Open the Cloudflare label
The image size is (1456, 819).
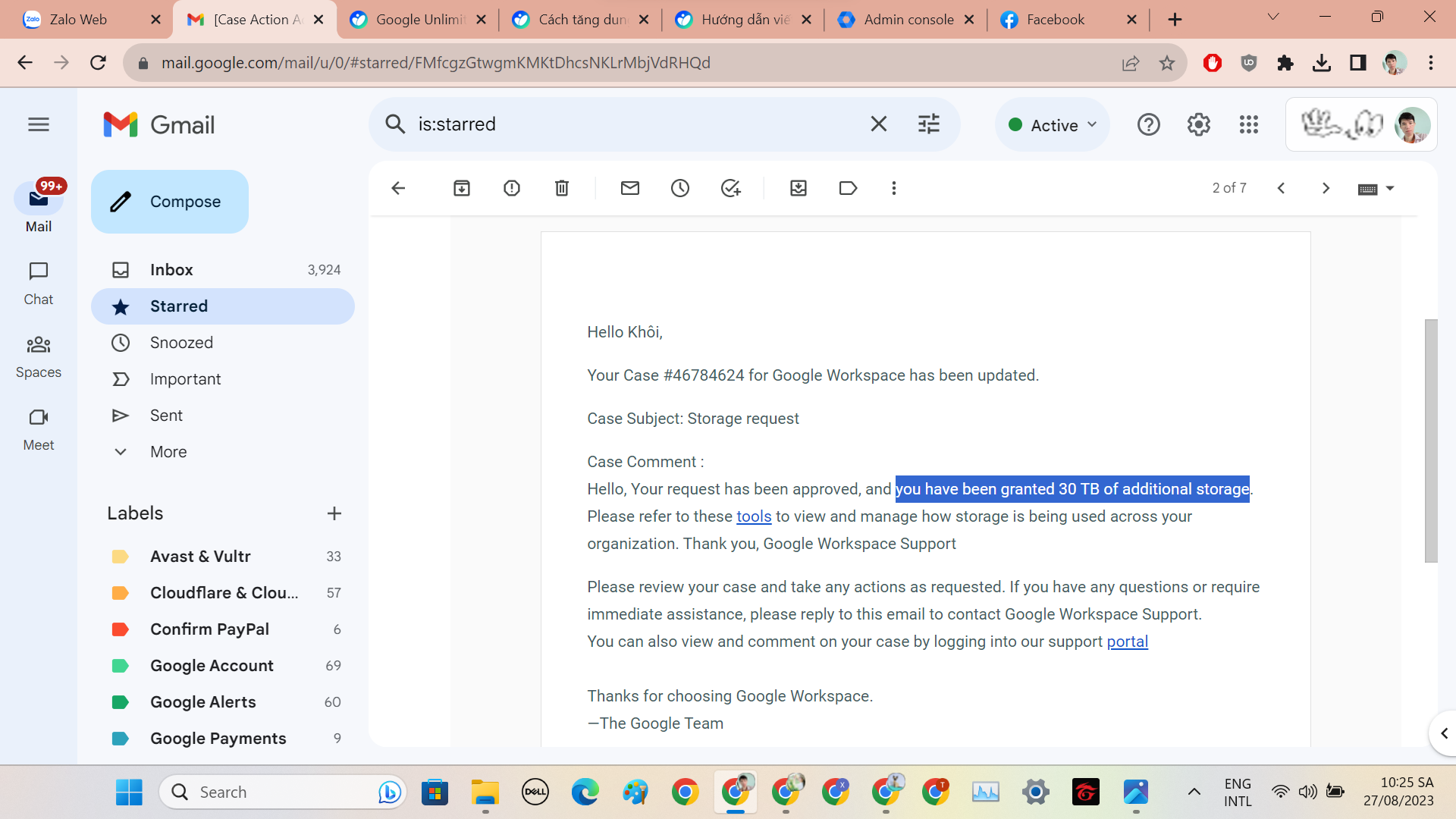coord(223,593)
